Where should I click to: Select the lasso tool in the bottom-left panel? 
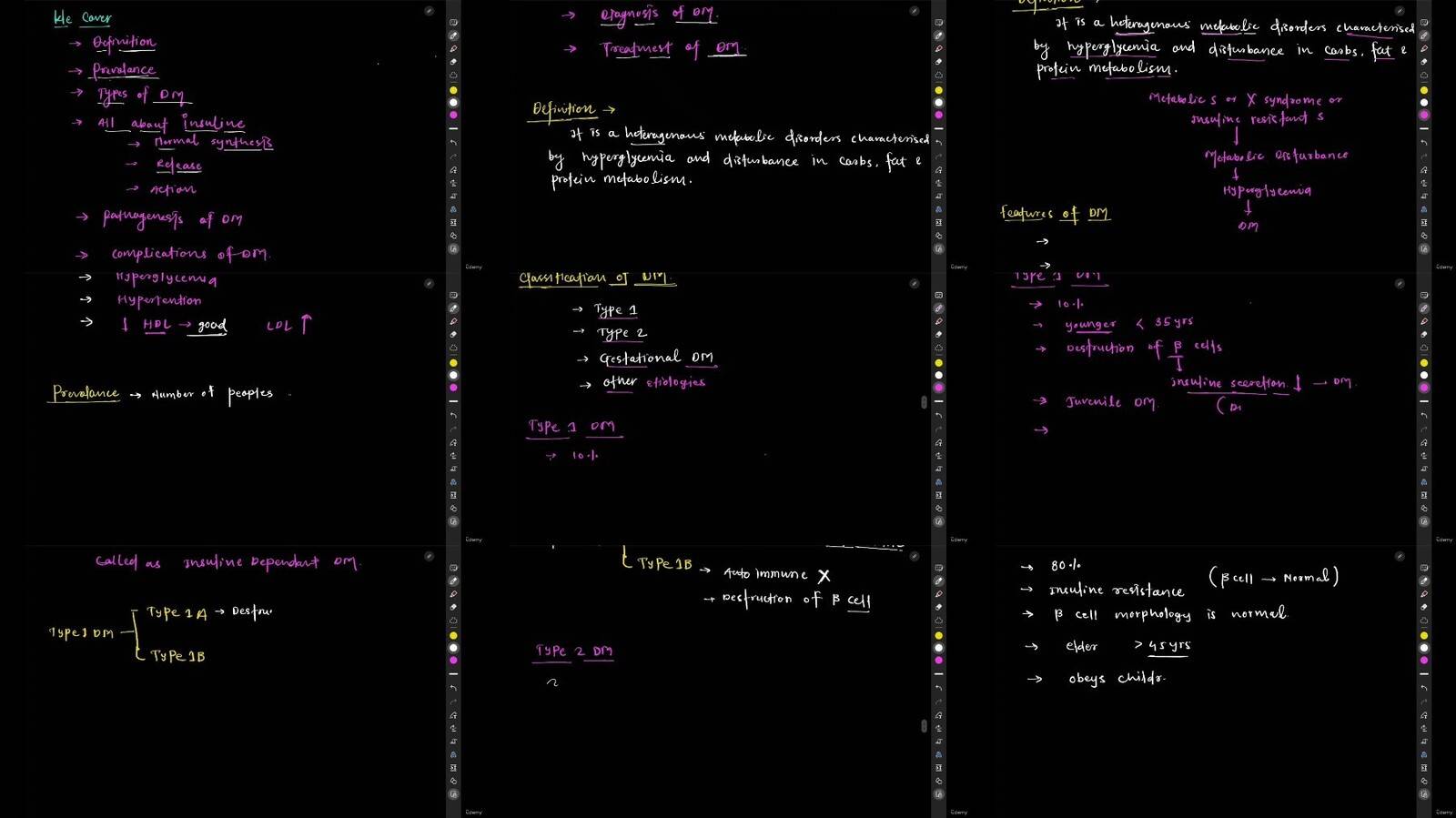453,621
